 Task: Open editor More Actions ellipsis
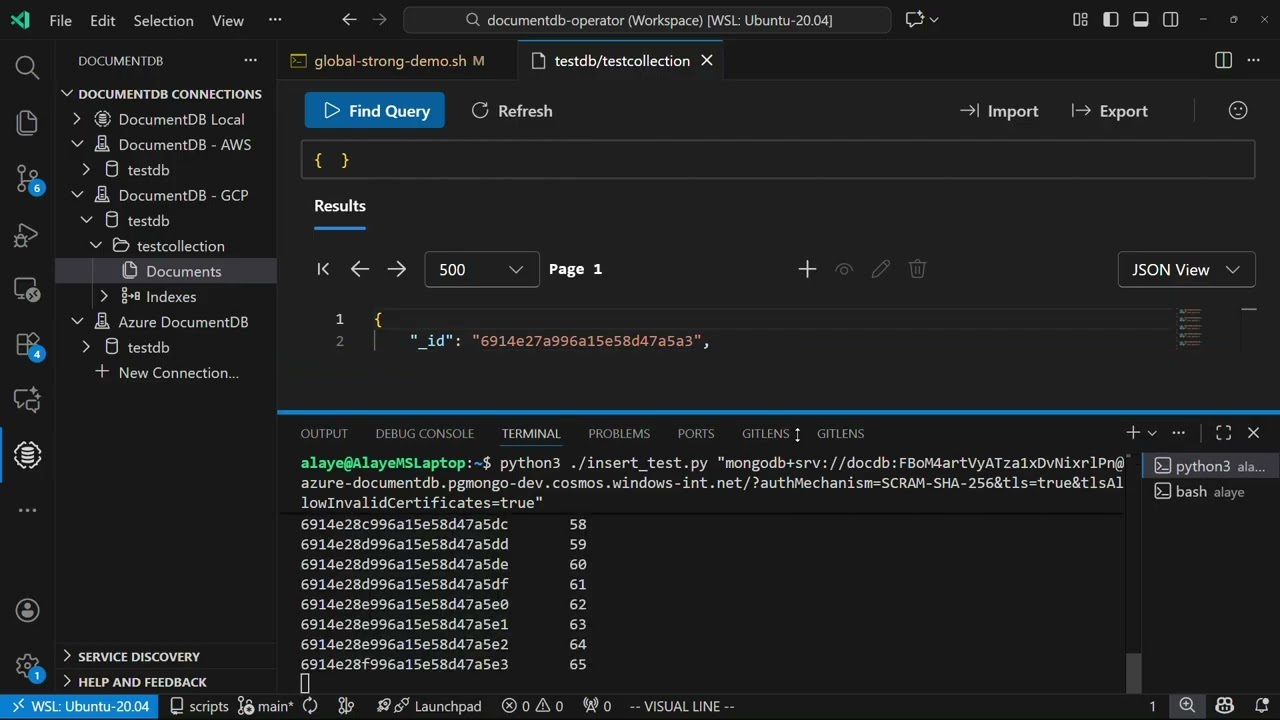(x=1253, y=61)
